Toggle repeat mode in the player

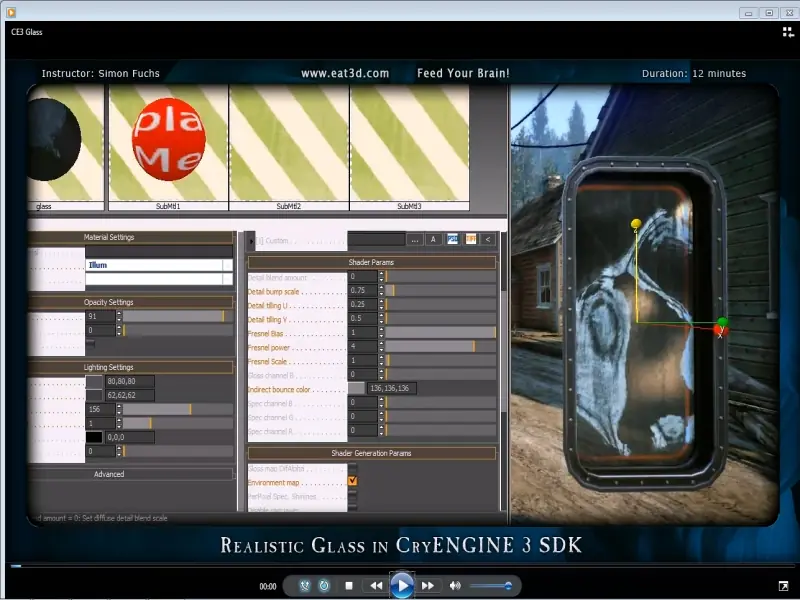(324, 586)
